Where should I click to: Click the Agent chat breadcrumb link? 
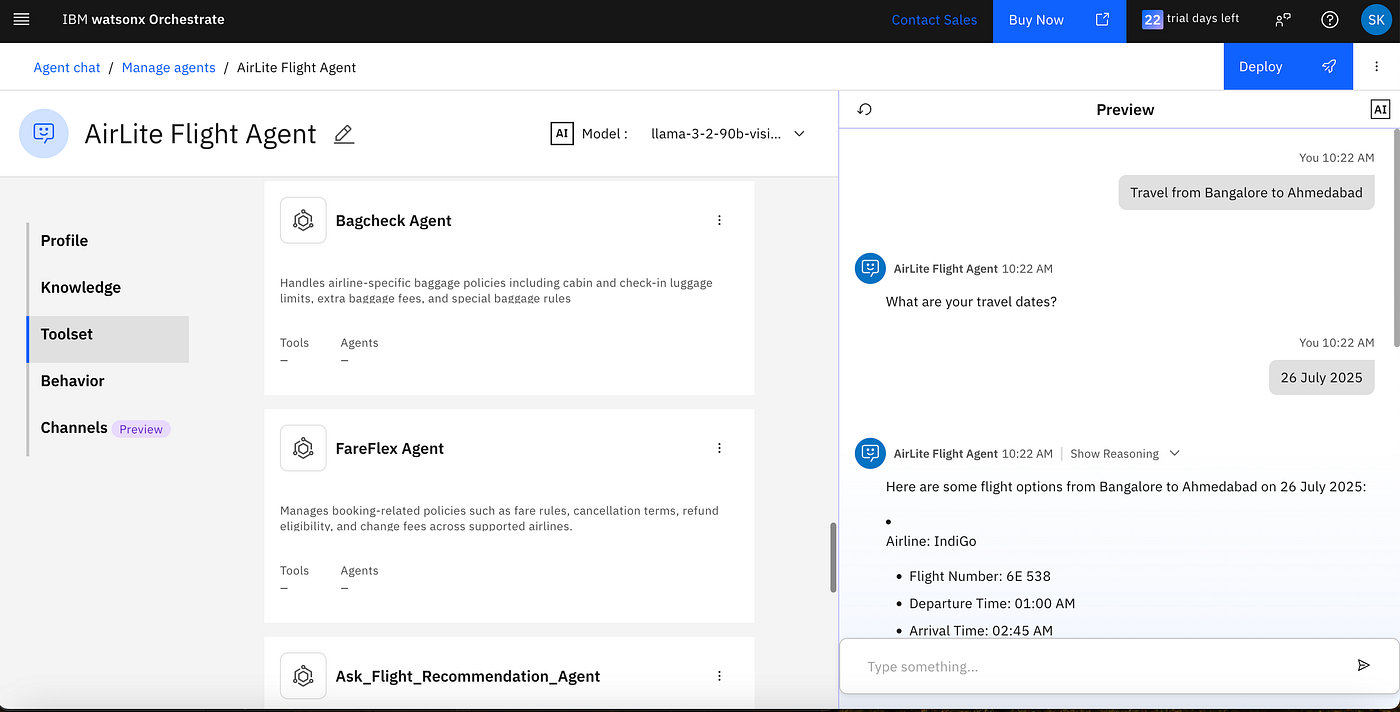pyautogui.click(x=67, y=67)
